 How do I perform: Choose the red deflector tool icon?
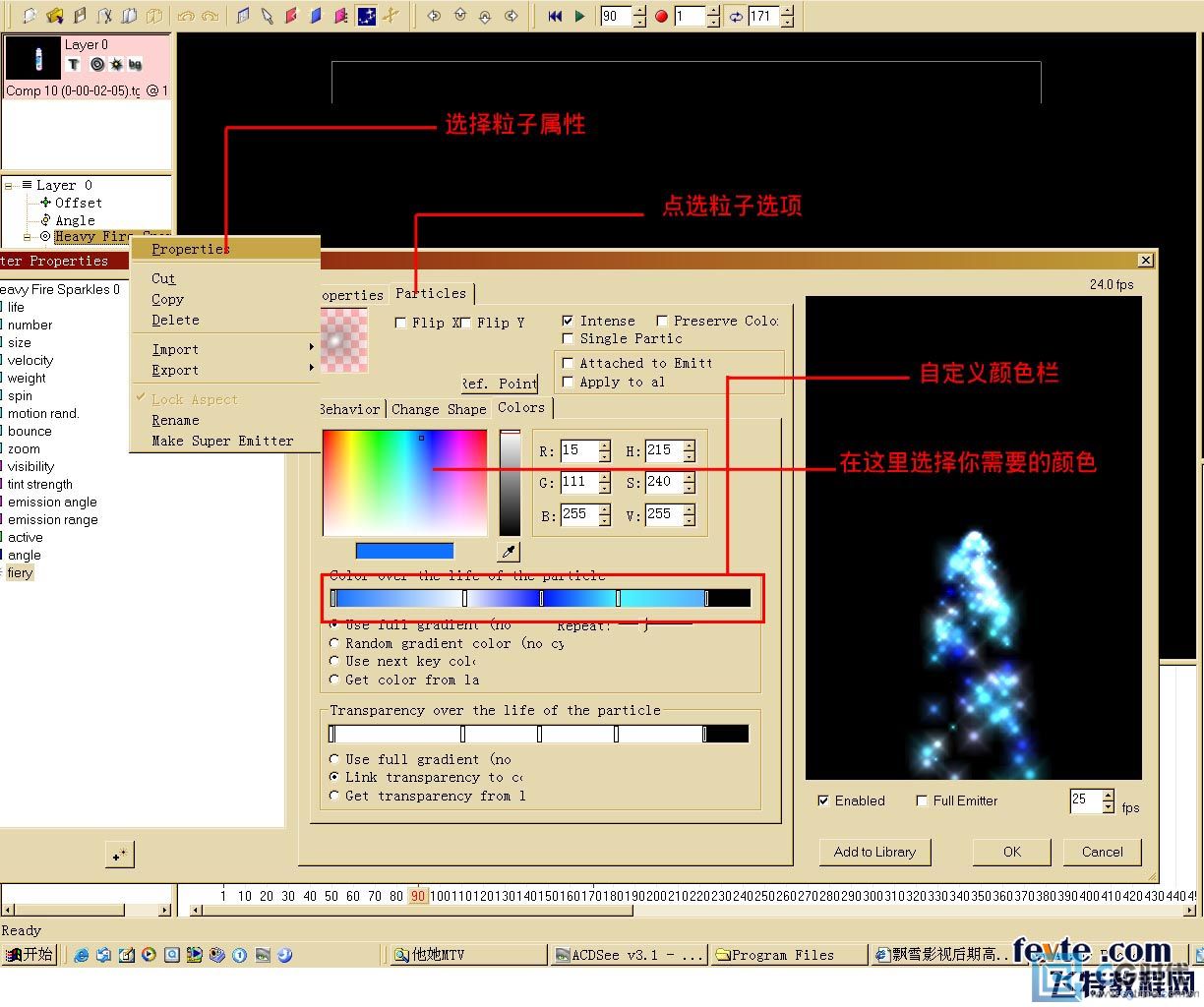[291, 16]
